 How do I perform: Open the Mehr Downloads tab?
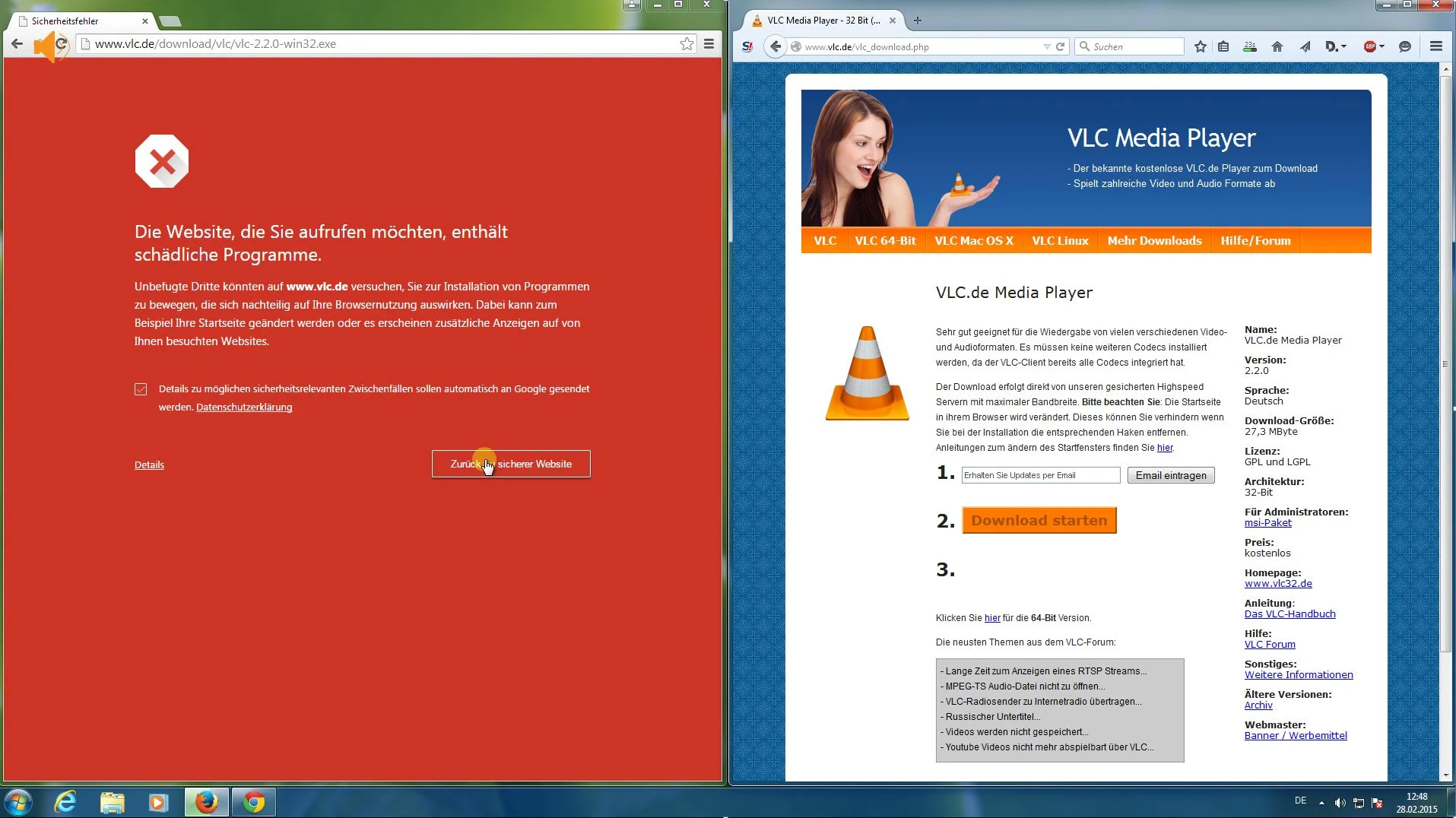[1154, 240]
